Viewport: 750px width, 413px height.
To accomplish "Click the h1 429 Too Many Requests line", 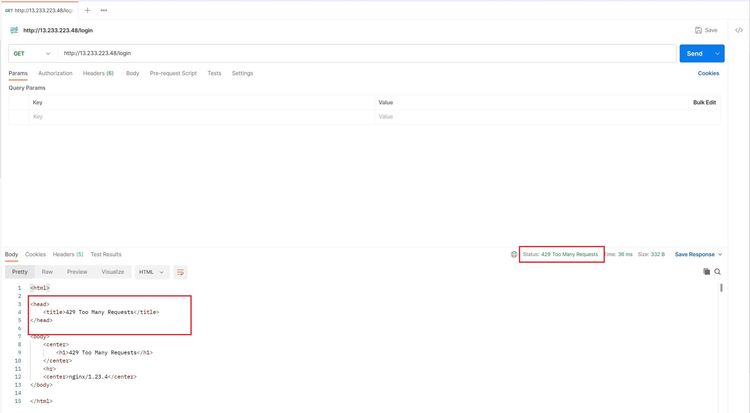I will (104, 353).
